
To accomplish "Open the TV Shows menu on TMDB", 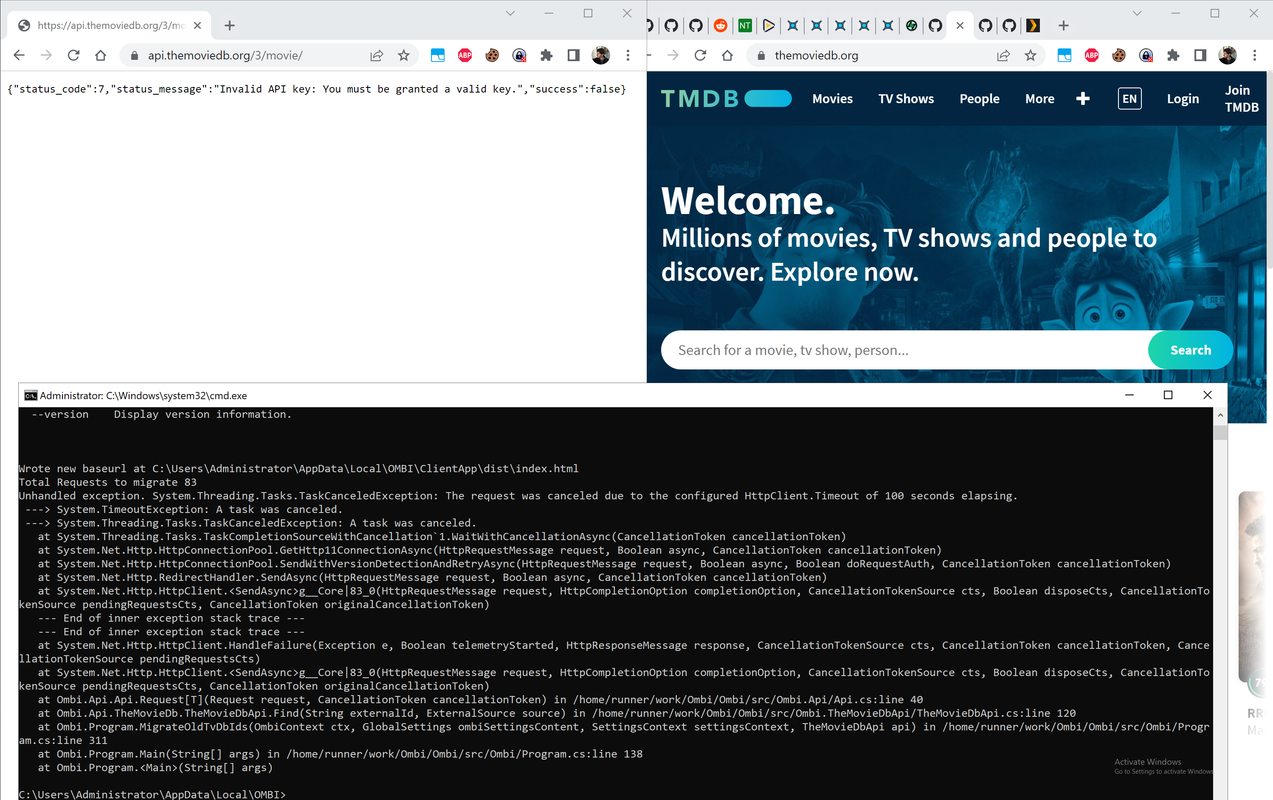I will pos(906,99).
